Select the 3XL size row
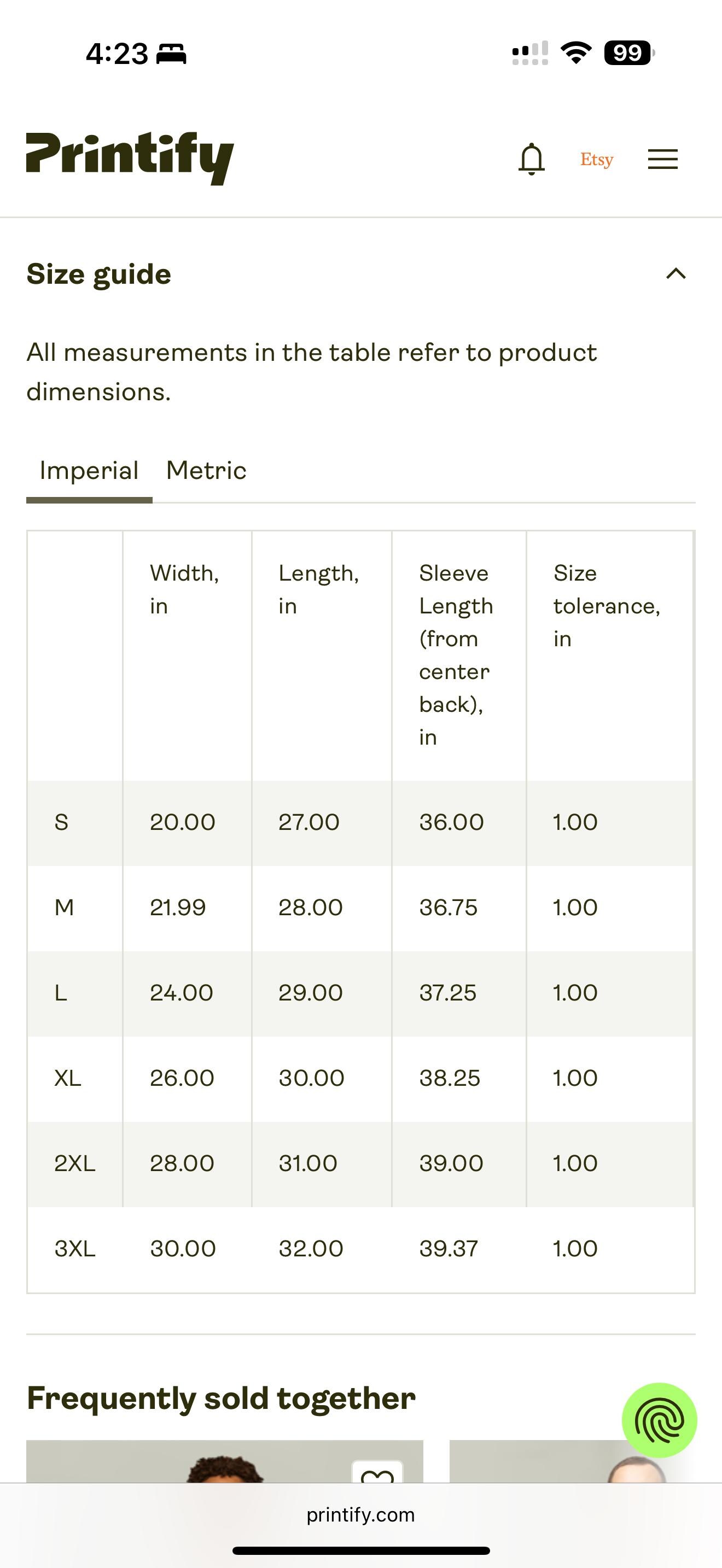The image size is (722, 1568). (360, 1249)
